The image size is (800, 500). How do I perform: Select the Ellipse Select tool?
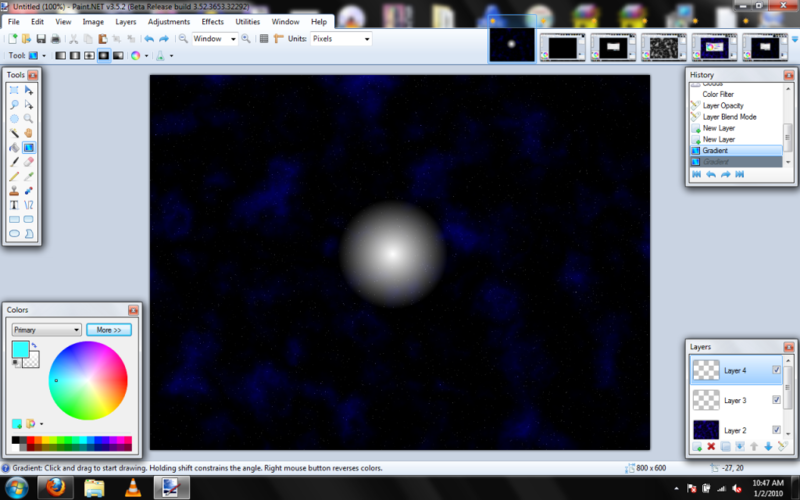(x=14, y=119)
